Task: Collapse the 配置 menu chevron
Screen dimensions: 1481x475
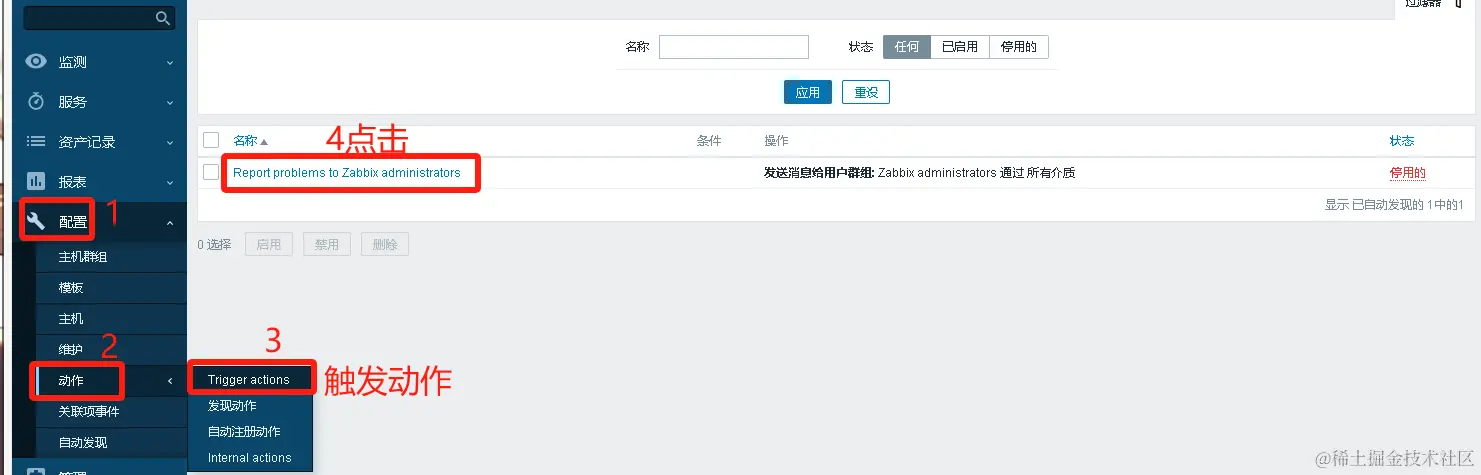Action: [x=170, y=222]
